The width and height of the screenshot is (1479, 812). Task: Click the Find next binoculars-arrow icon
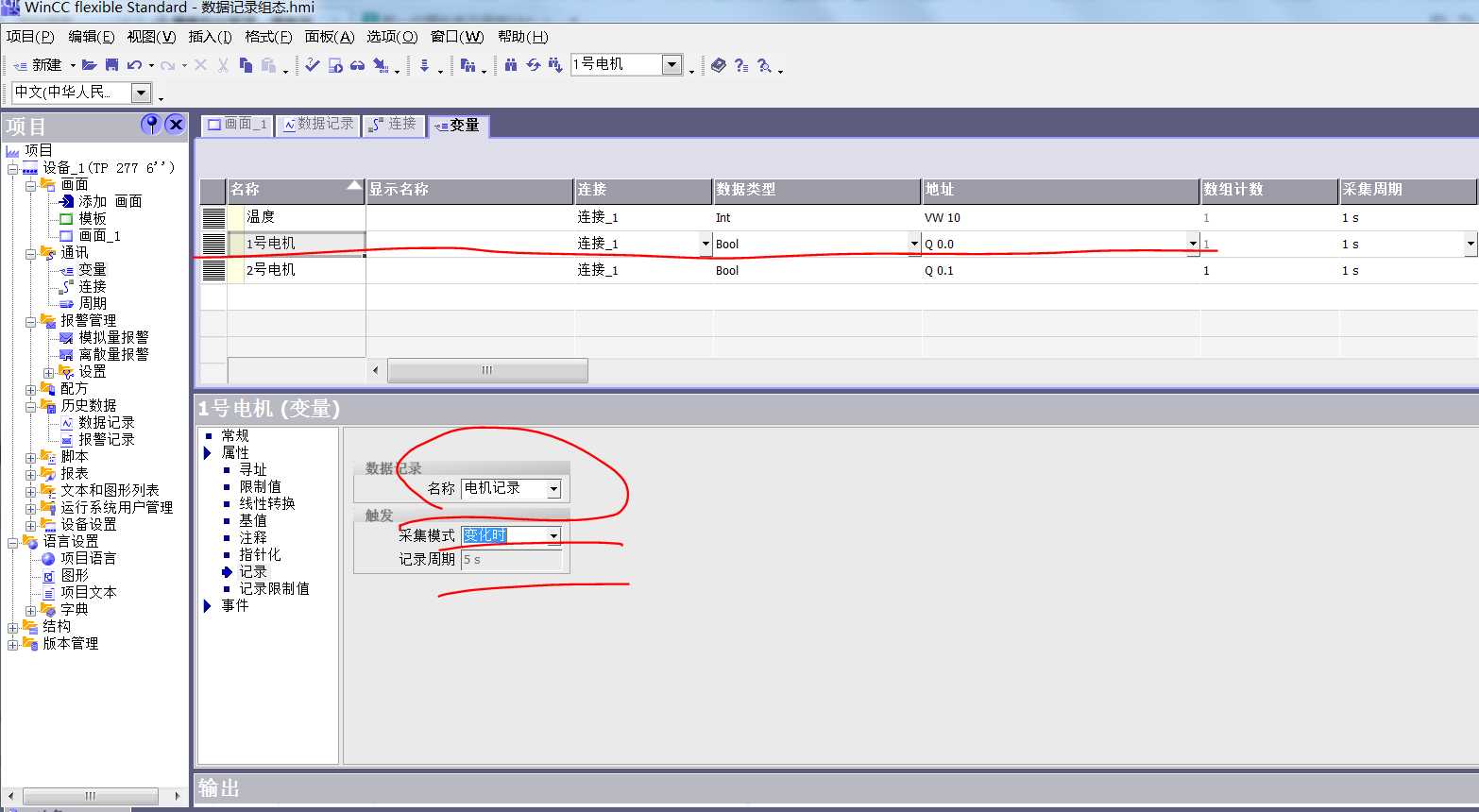pyautogui.click(x=555, y=65)
